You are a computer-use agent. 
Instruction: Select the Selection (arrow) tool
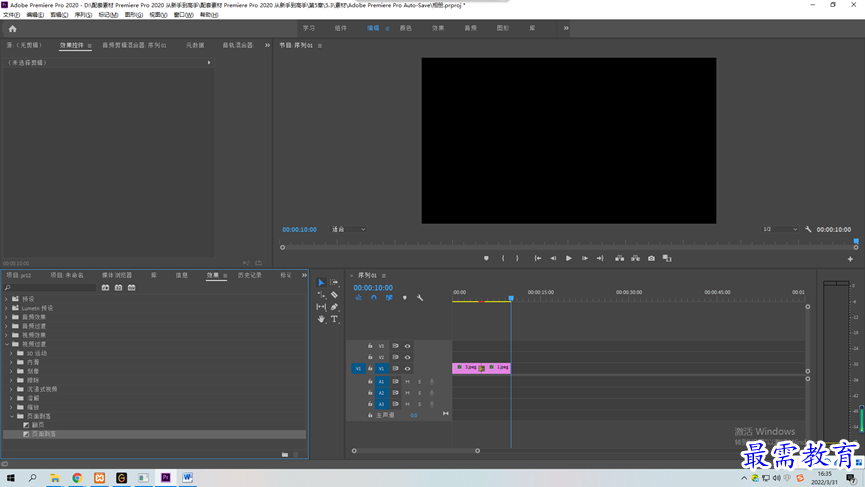(321, 282)
